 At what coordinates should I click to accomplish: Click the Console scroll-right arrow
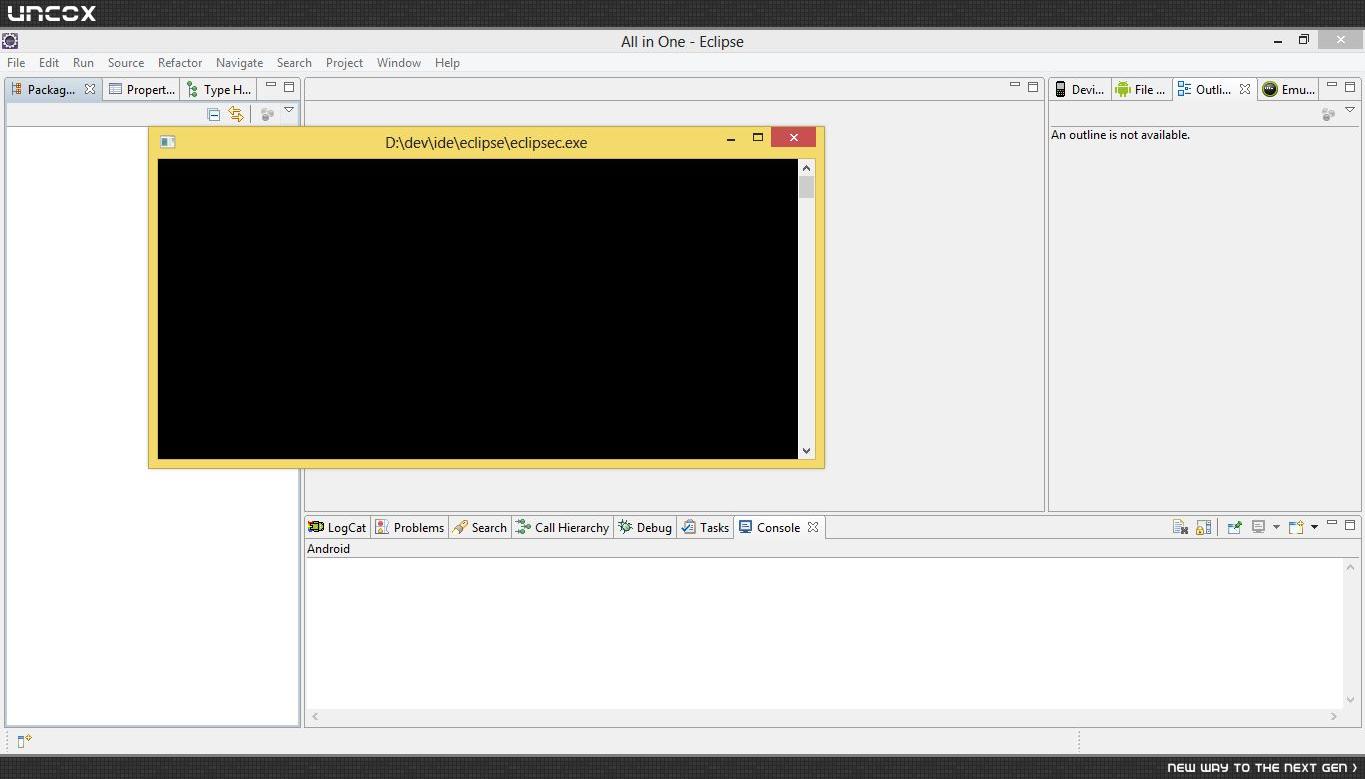click(1334, 716)
